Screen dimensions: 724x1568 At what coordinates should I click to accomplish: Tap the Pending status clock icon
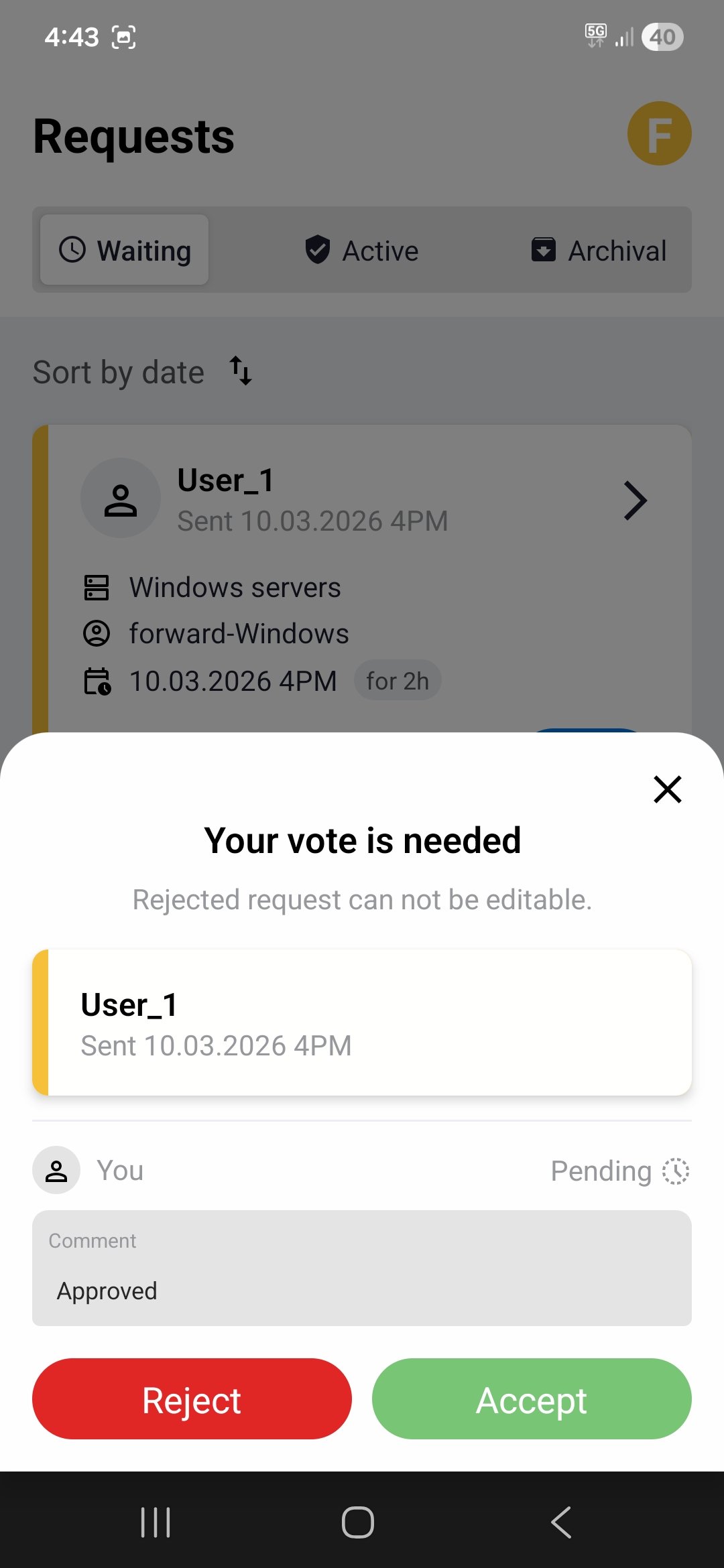point(676,1171)
